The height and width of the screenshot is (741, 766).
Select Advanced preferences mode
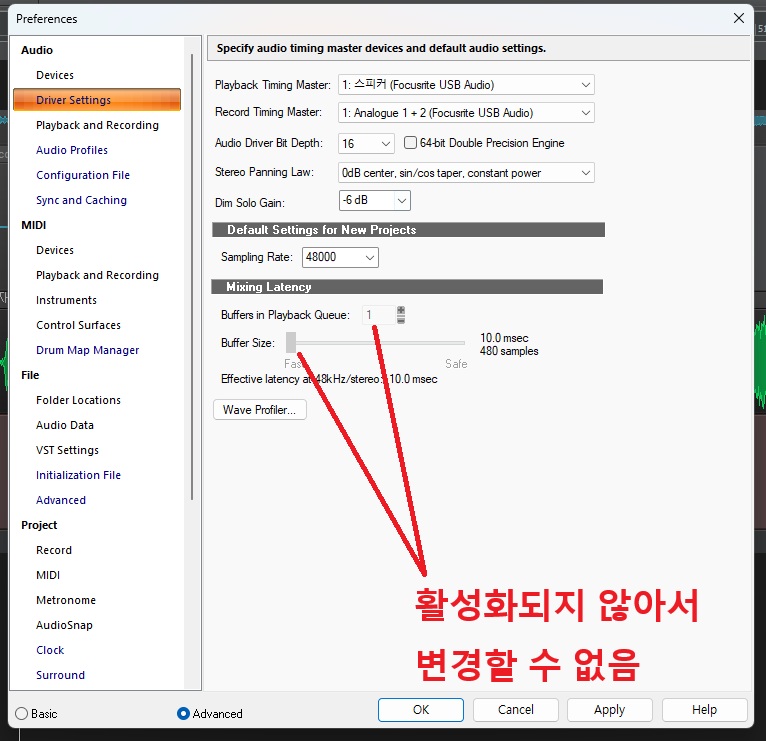point(183,714)
